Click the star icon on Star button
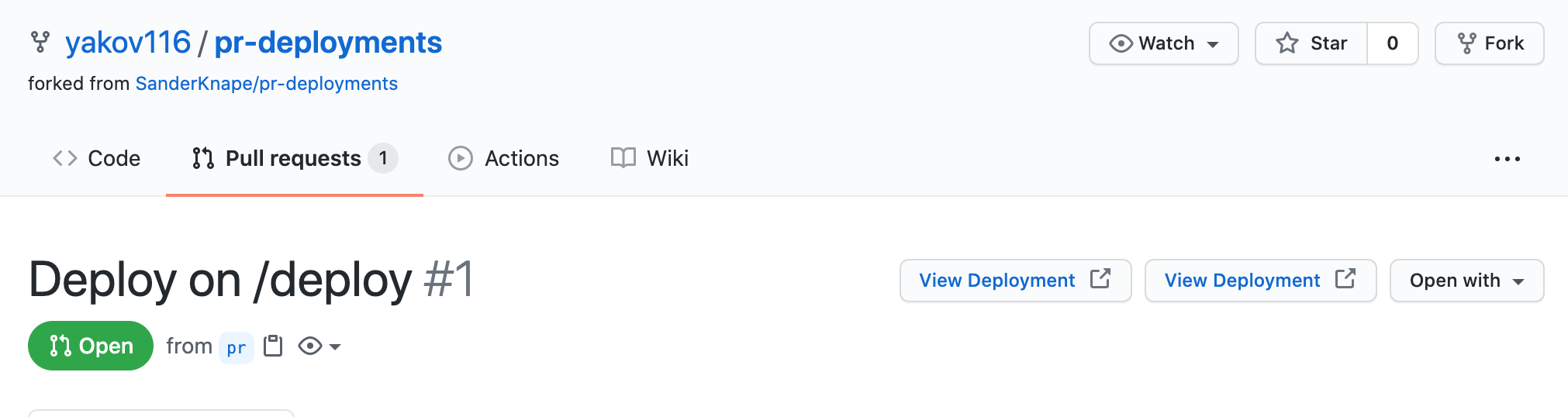1568x417 pixels. pos(1287,43)
